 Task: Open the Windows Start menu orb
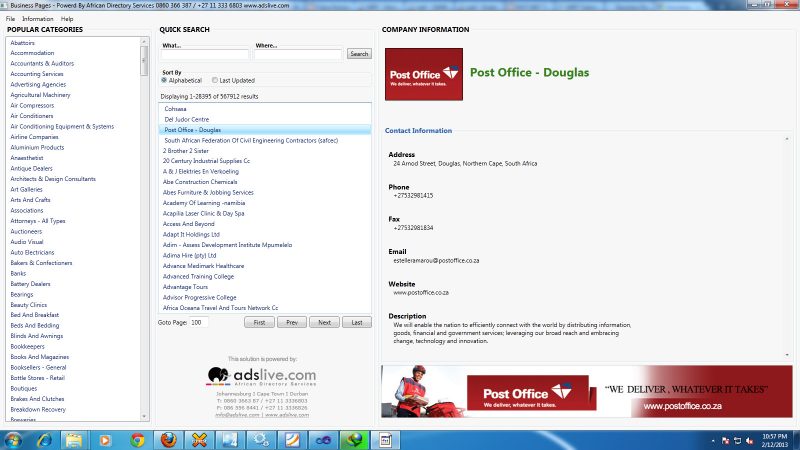coord(13,440)
